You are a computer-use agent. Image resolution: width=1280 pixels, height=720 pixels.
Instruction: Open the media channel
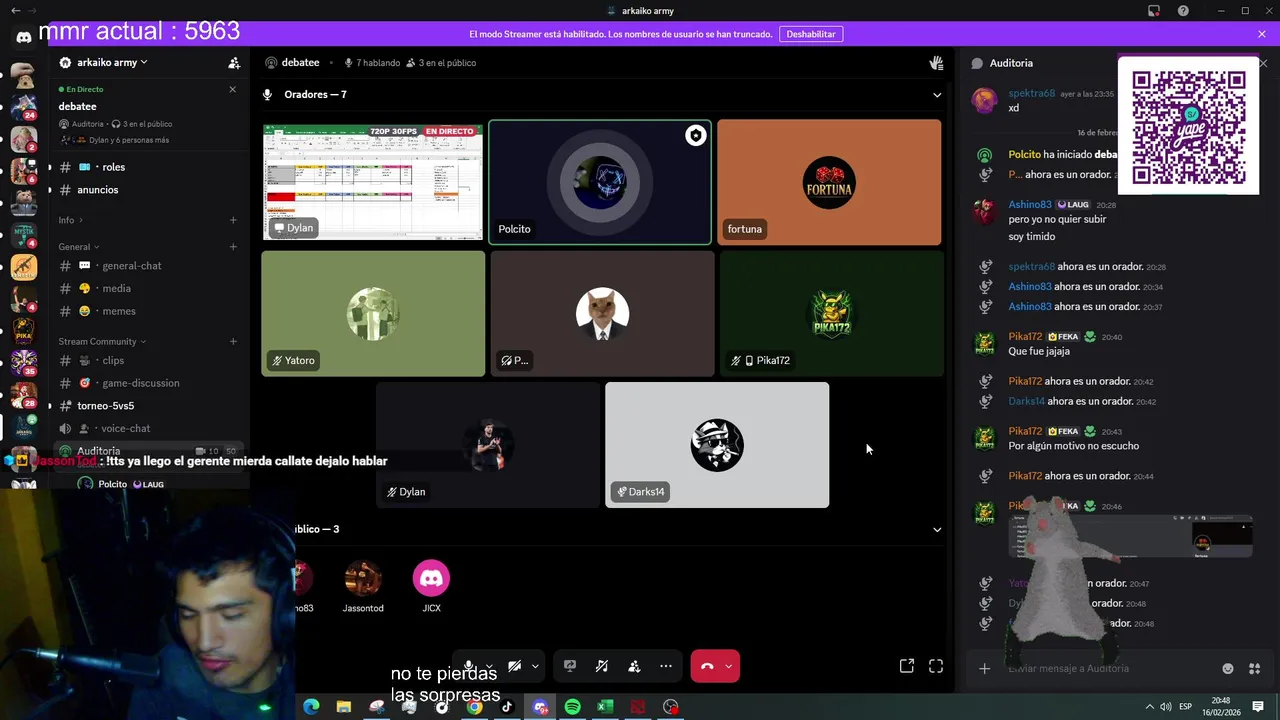click(x=147, y=288)
